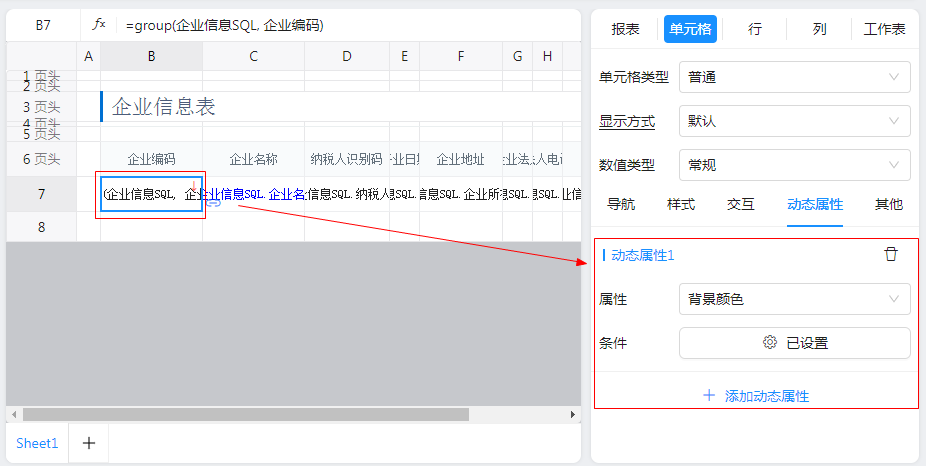Switch to the 工作表 tab

click(x=884, y=29)
